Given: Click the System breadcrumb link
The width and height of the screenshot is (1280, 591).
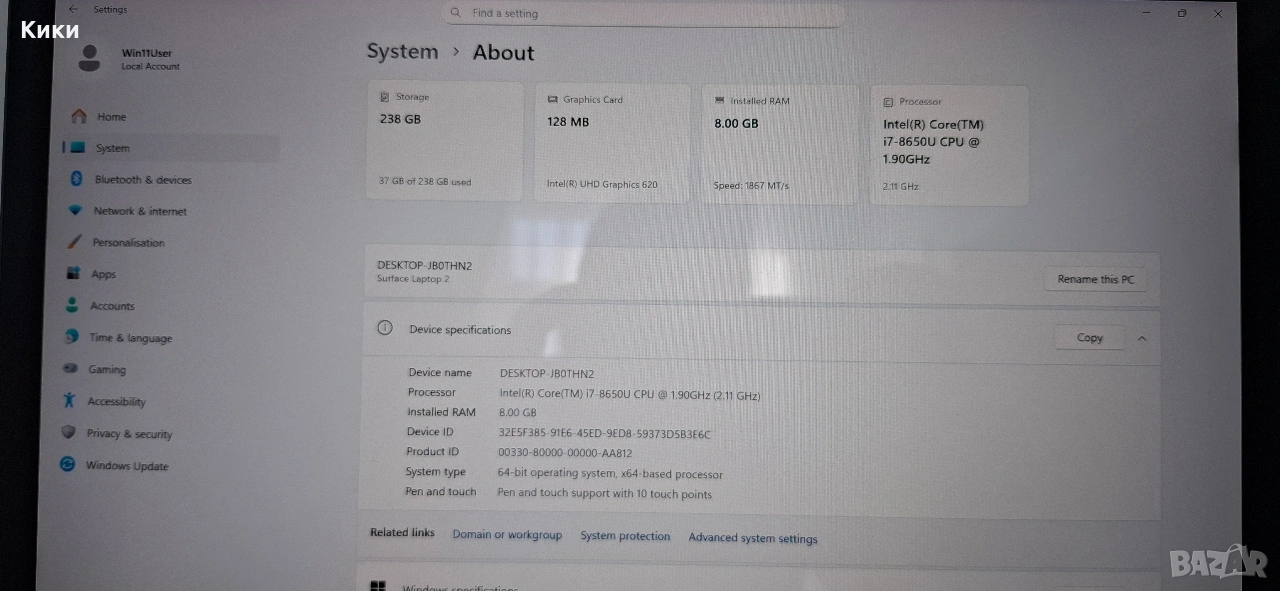Looking at the screenshot, I should [x=402, y=52].
